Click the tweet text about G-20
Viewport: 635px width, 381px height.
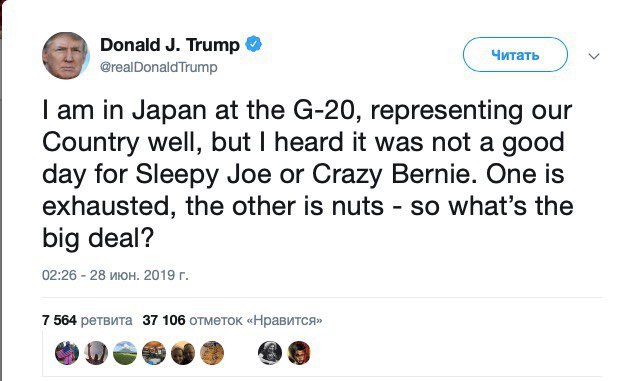click(x=308, y=174)
